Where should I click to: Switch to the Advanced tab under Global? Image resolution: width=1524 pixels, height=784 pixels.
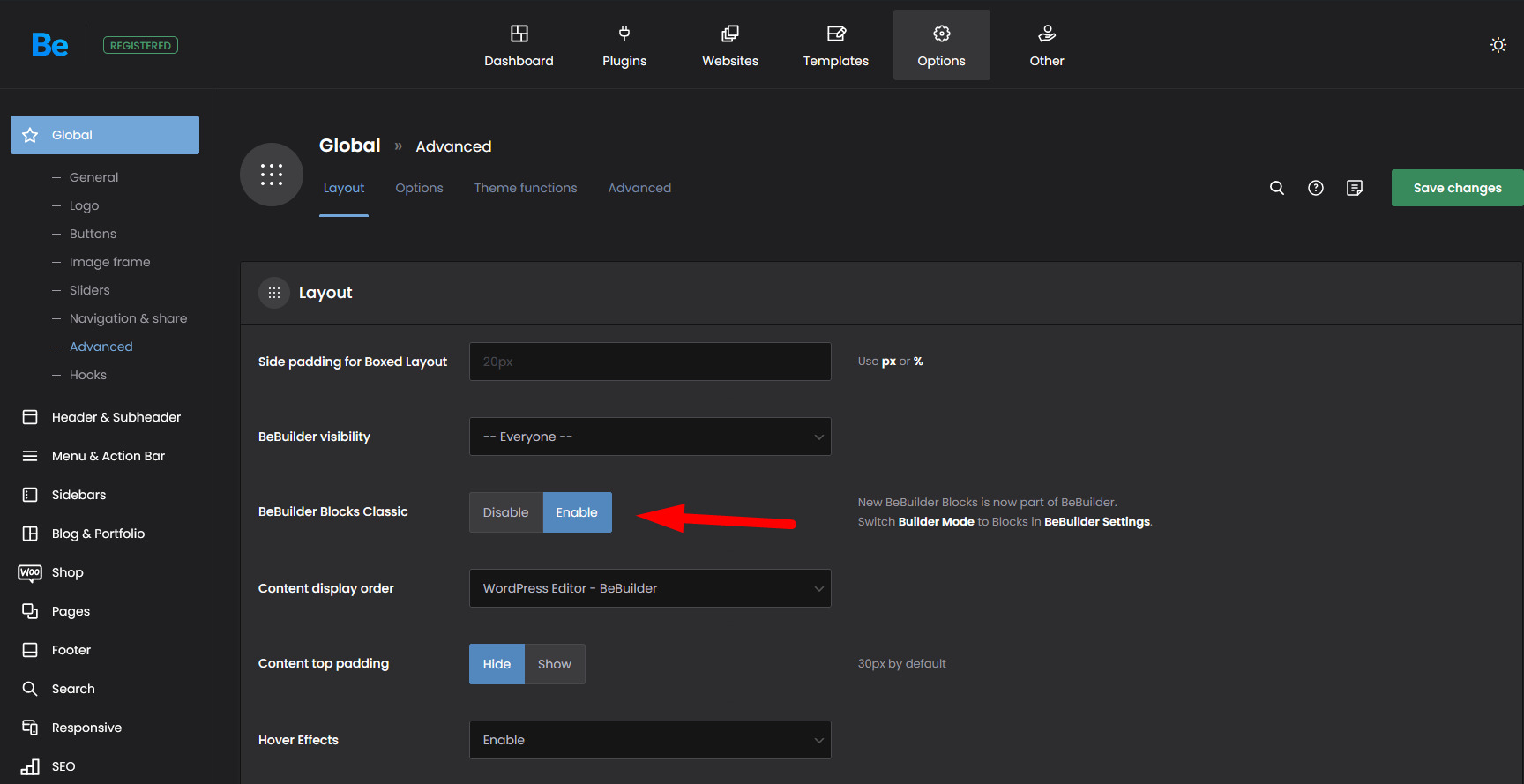(x=639, y=188)
